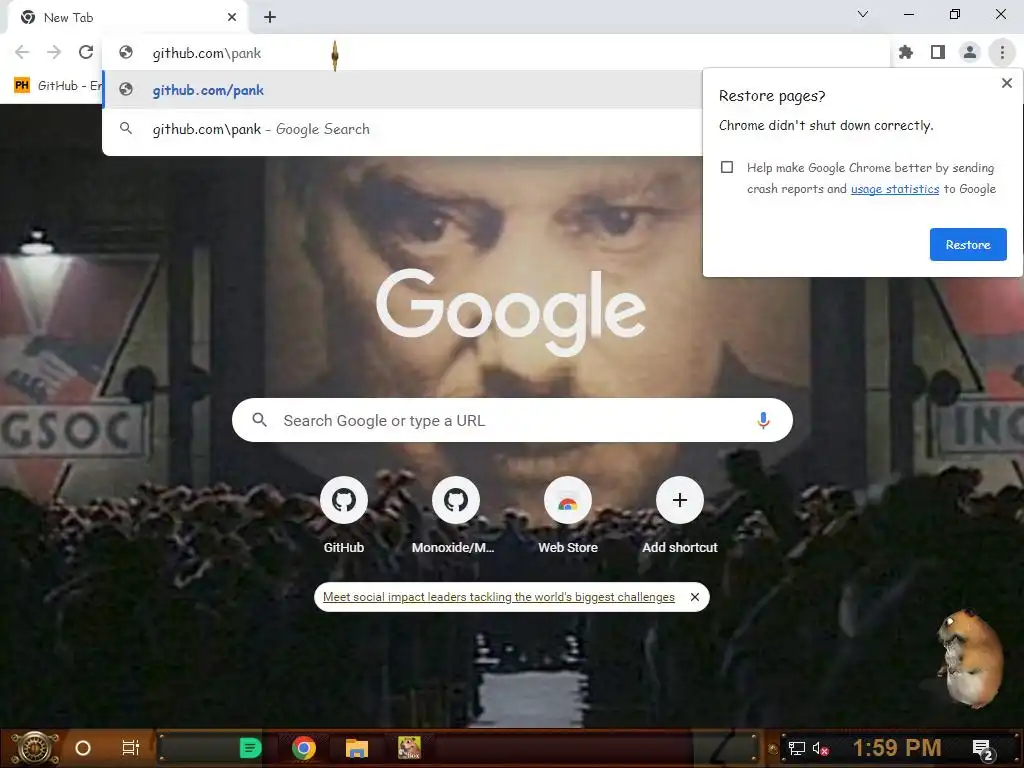Viewport: 1024px width, 768px height.
Task: Select the New Tab tab
Action: 127,18
